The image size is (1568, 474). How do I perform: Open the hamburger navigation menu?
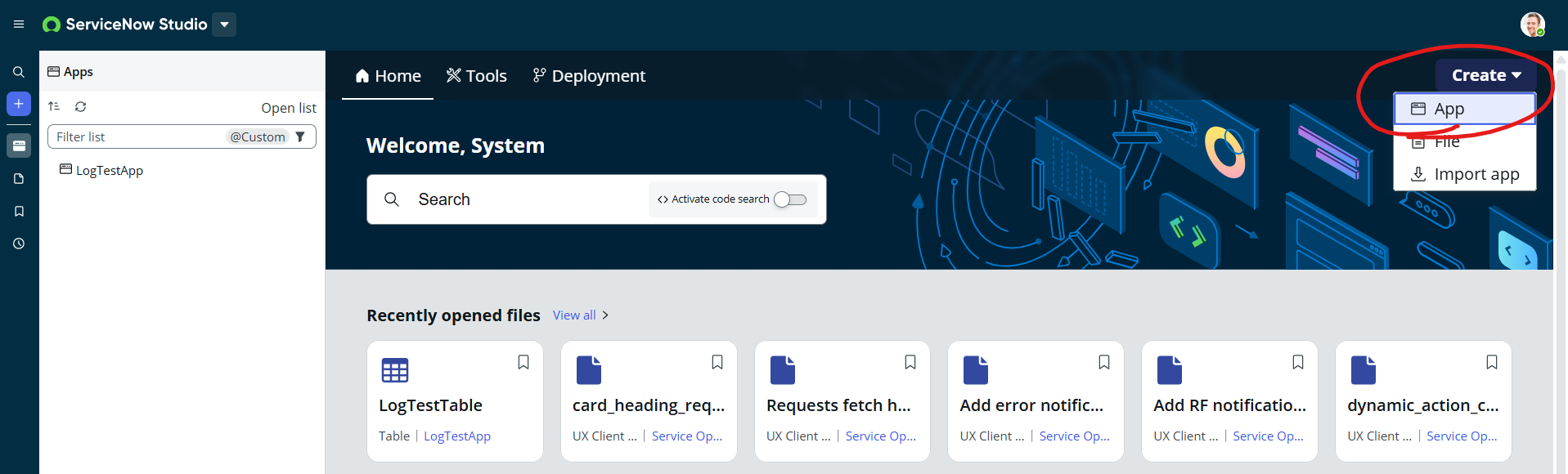(19, 25)
